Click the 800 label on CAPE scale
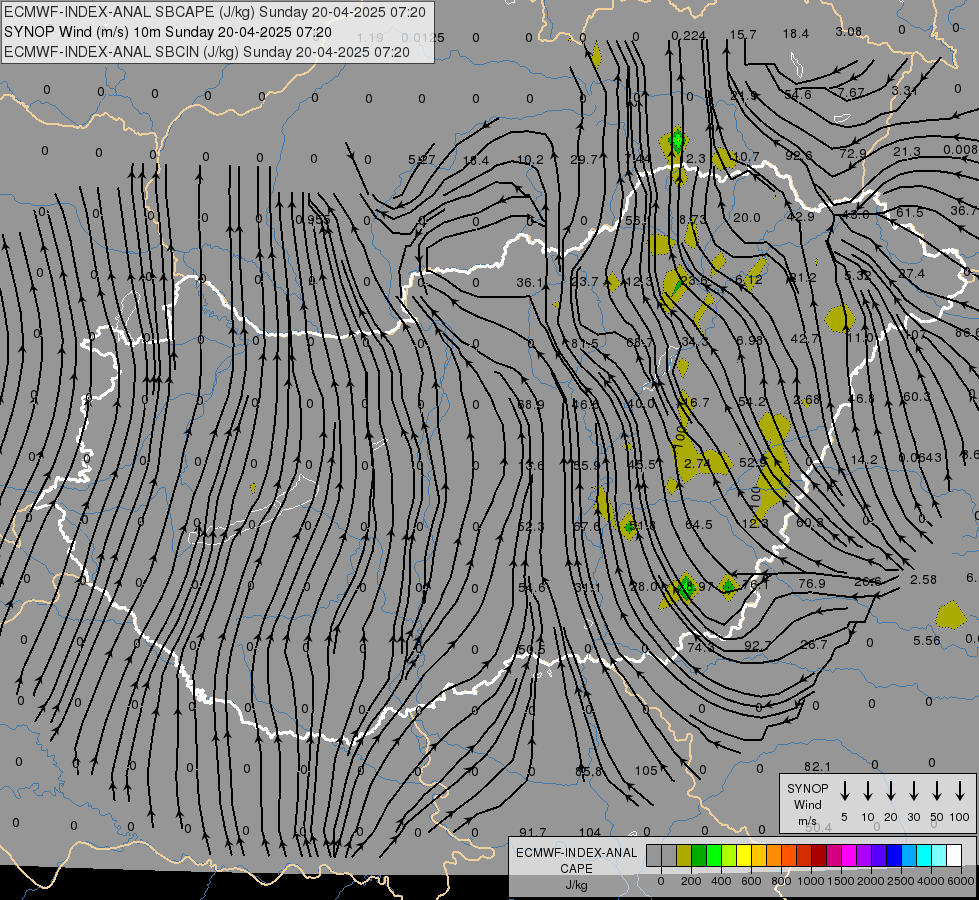 [x=781, y=881]
